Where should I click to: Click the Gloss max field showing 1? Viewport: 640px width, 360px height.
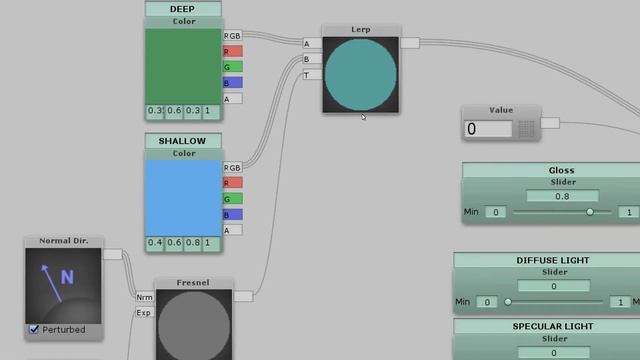[x=629, y=212]
